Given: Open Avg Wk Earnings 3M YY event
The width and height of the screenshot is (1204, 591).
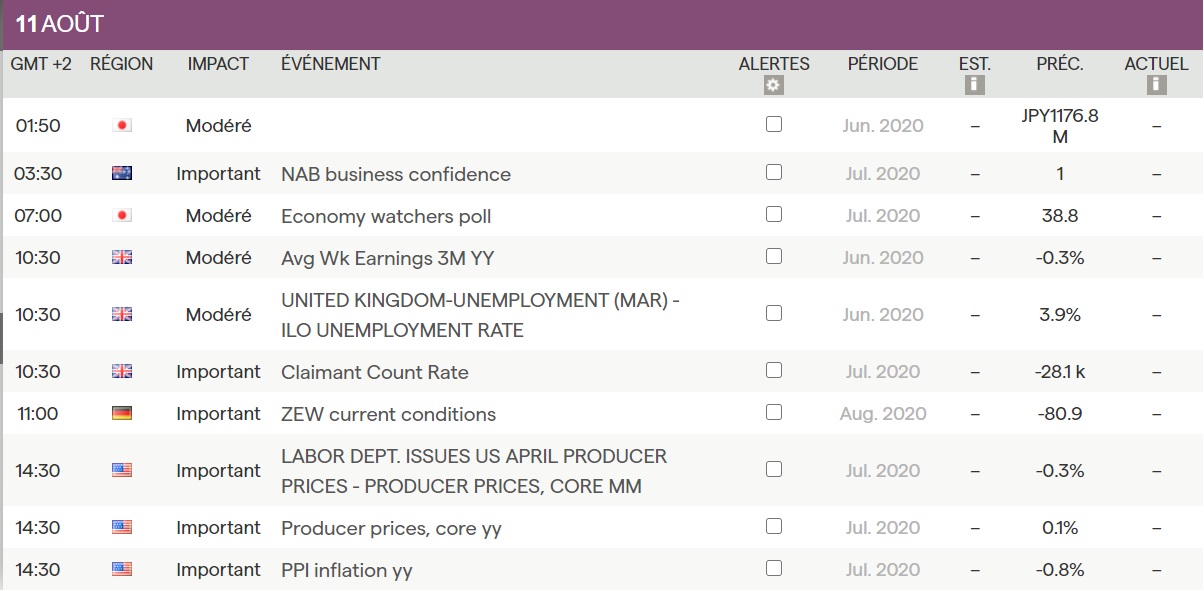Looking at the screenshot, I should point(387,259).
